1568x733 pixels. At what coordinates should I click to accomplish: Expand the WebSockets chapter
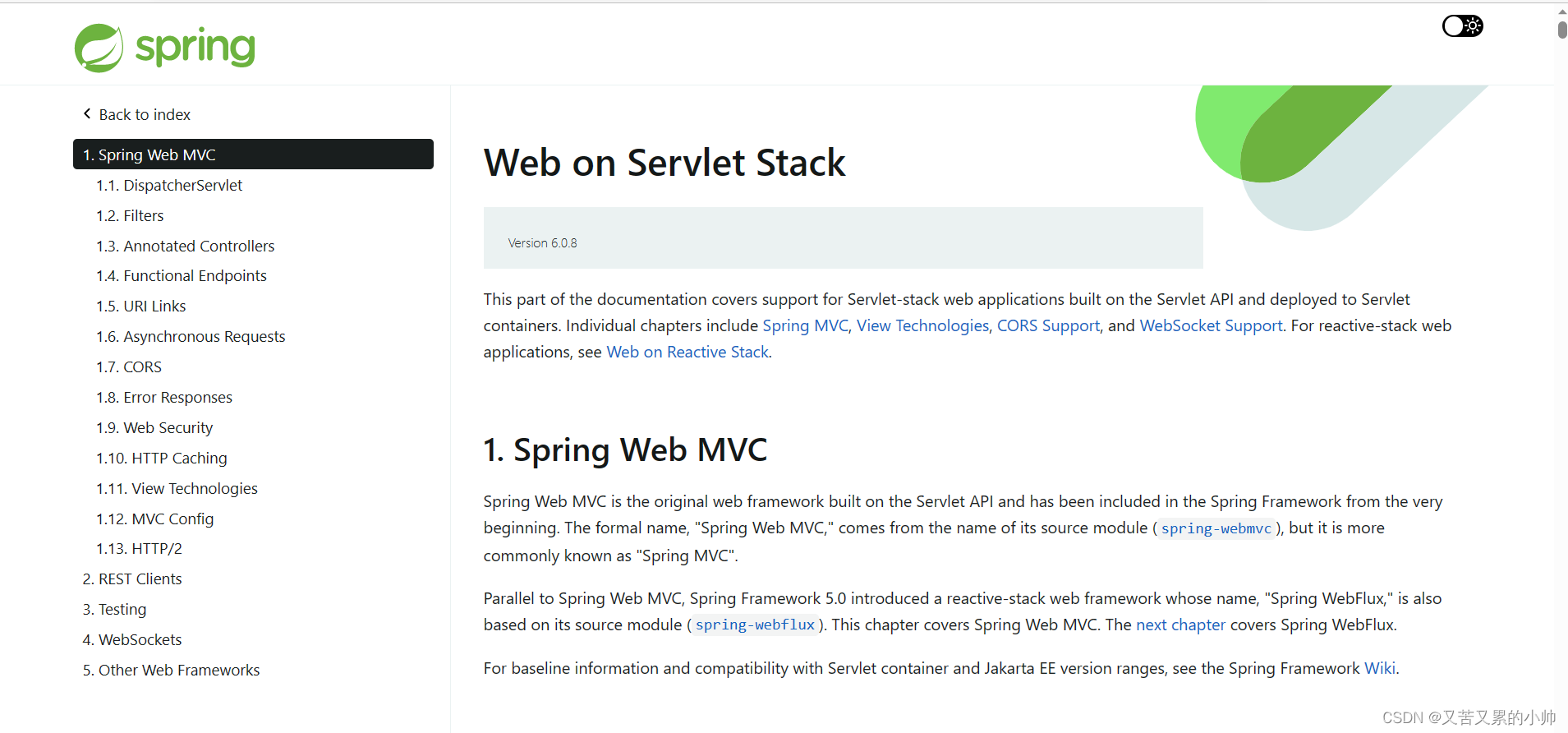140,640
